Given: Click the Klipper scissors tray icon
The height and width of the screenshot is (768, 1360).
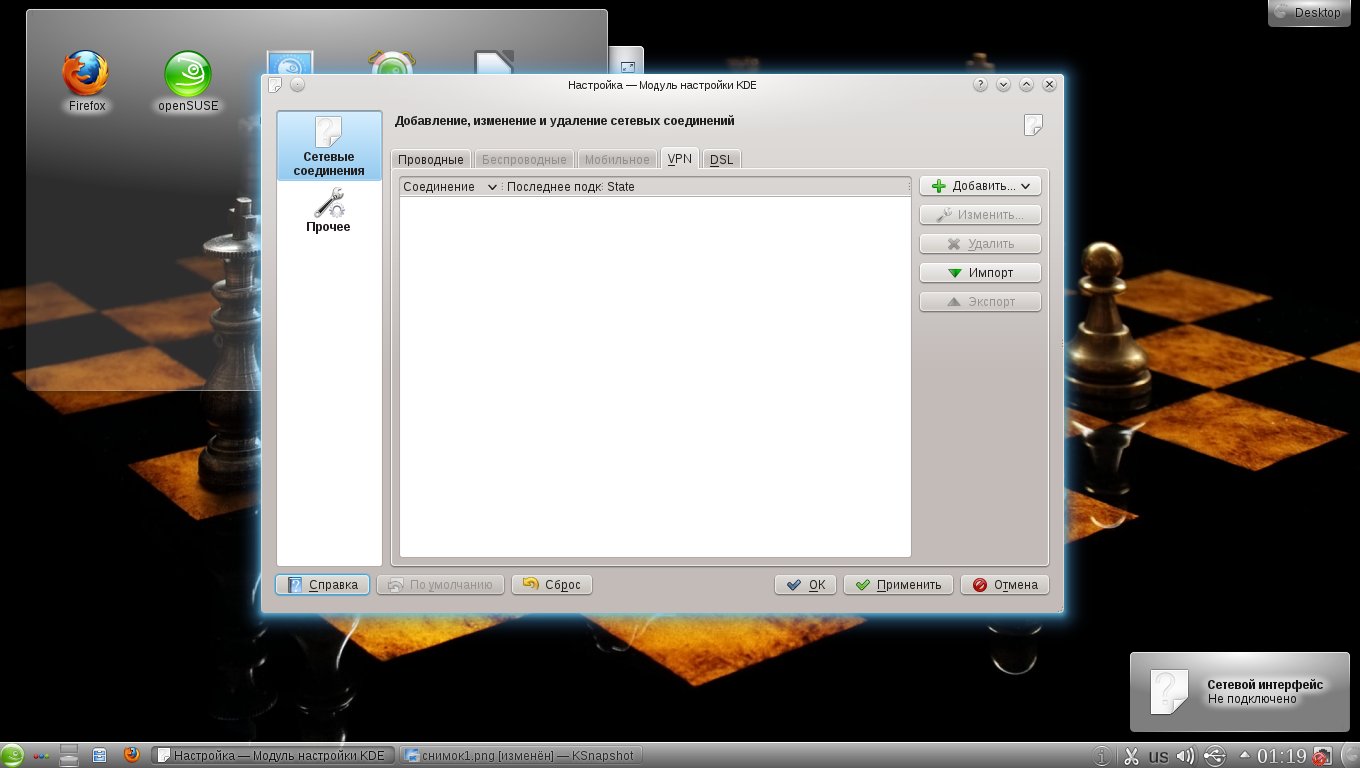Looking at the screenshot, I should click(x=1132, y=756).
